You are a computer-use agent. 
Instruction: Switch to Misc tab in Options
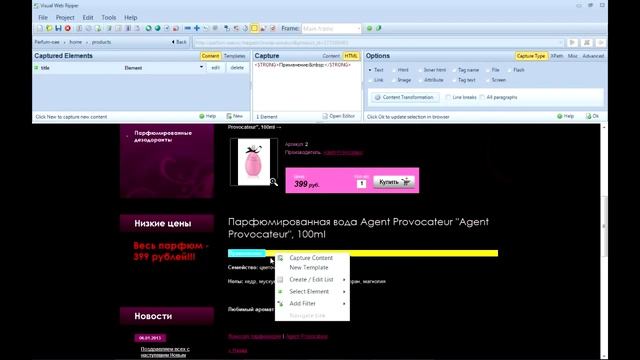click(573, 56)
